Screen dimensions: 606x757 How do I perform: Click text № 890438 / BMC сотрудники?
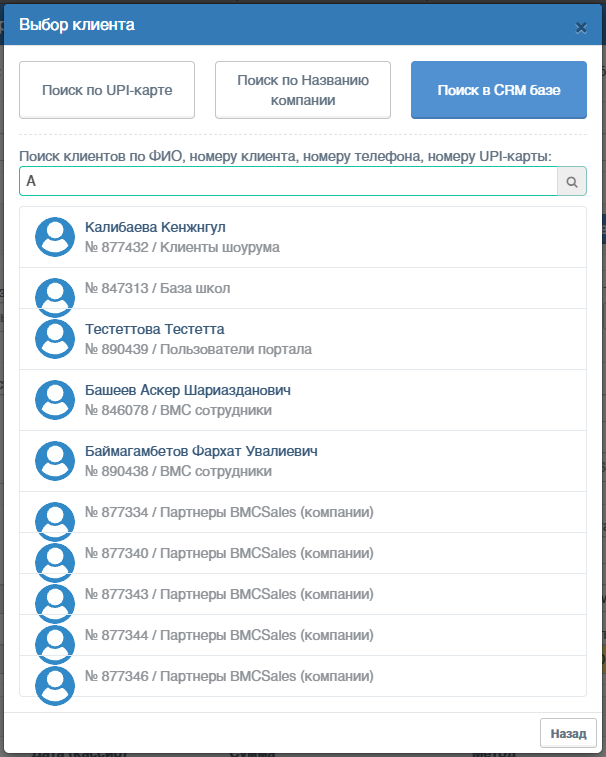tap(178, 471)
